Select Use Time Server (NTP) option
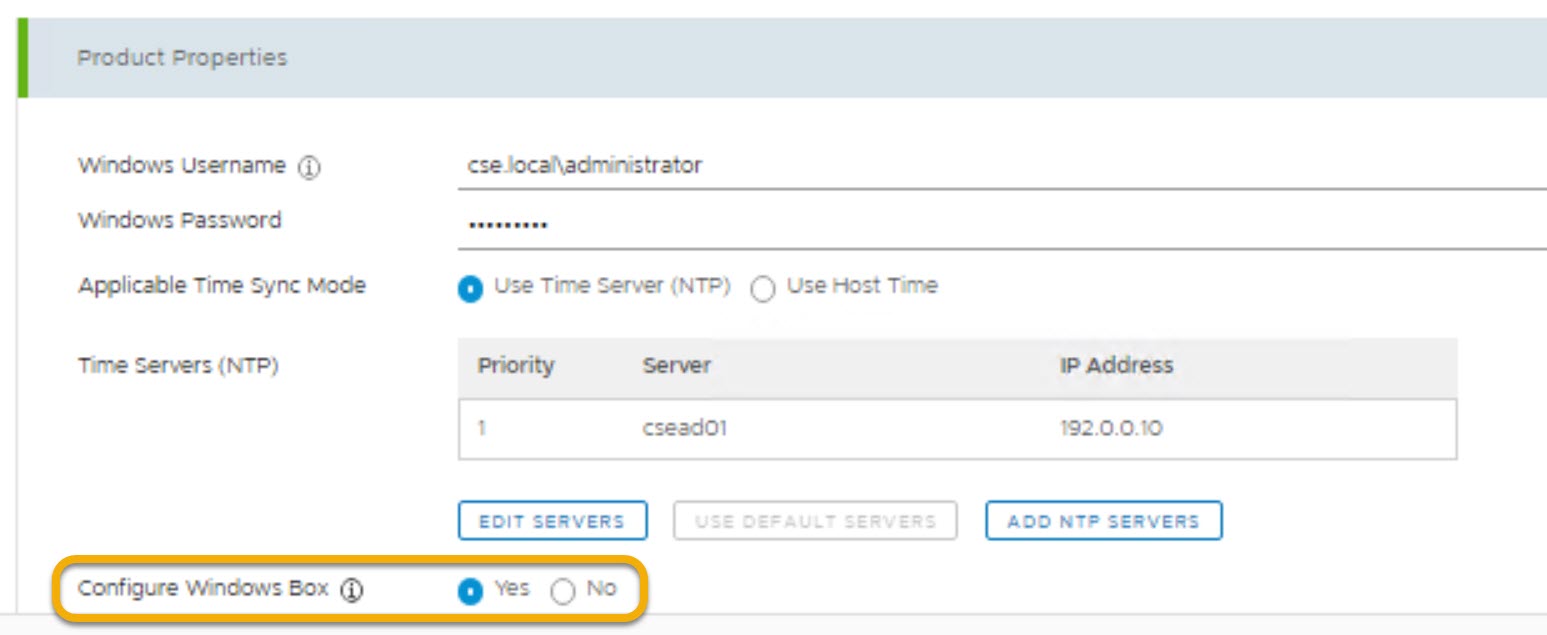Image resolution: width=1547 pixels, height=635 pixels. [469, 289]
